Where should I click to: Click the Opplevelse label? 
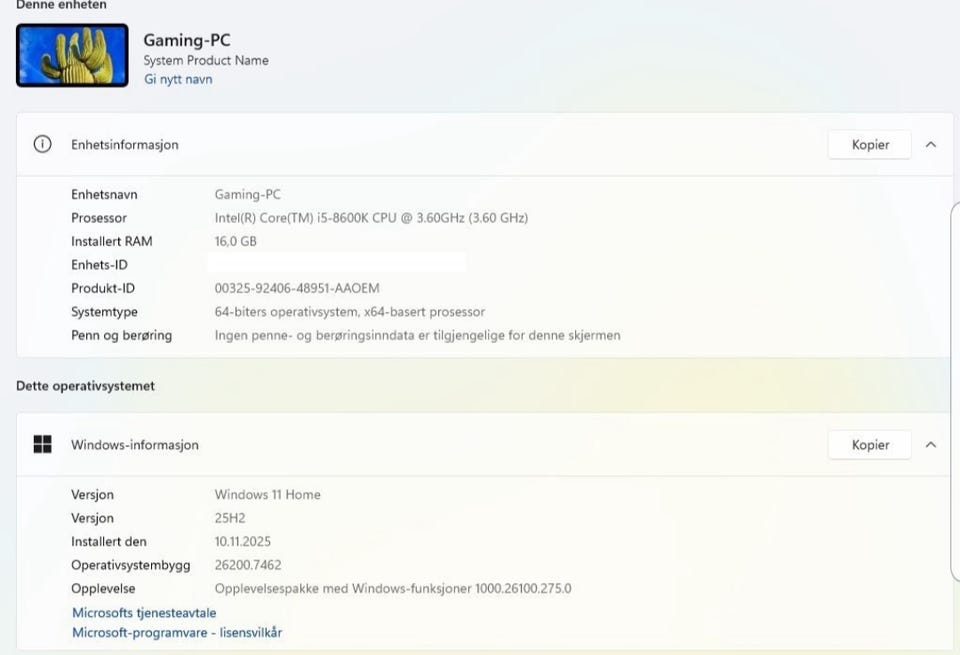[x=103, y=588]
